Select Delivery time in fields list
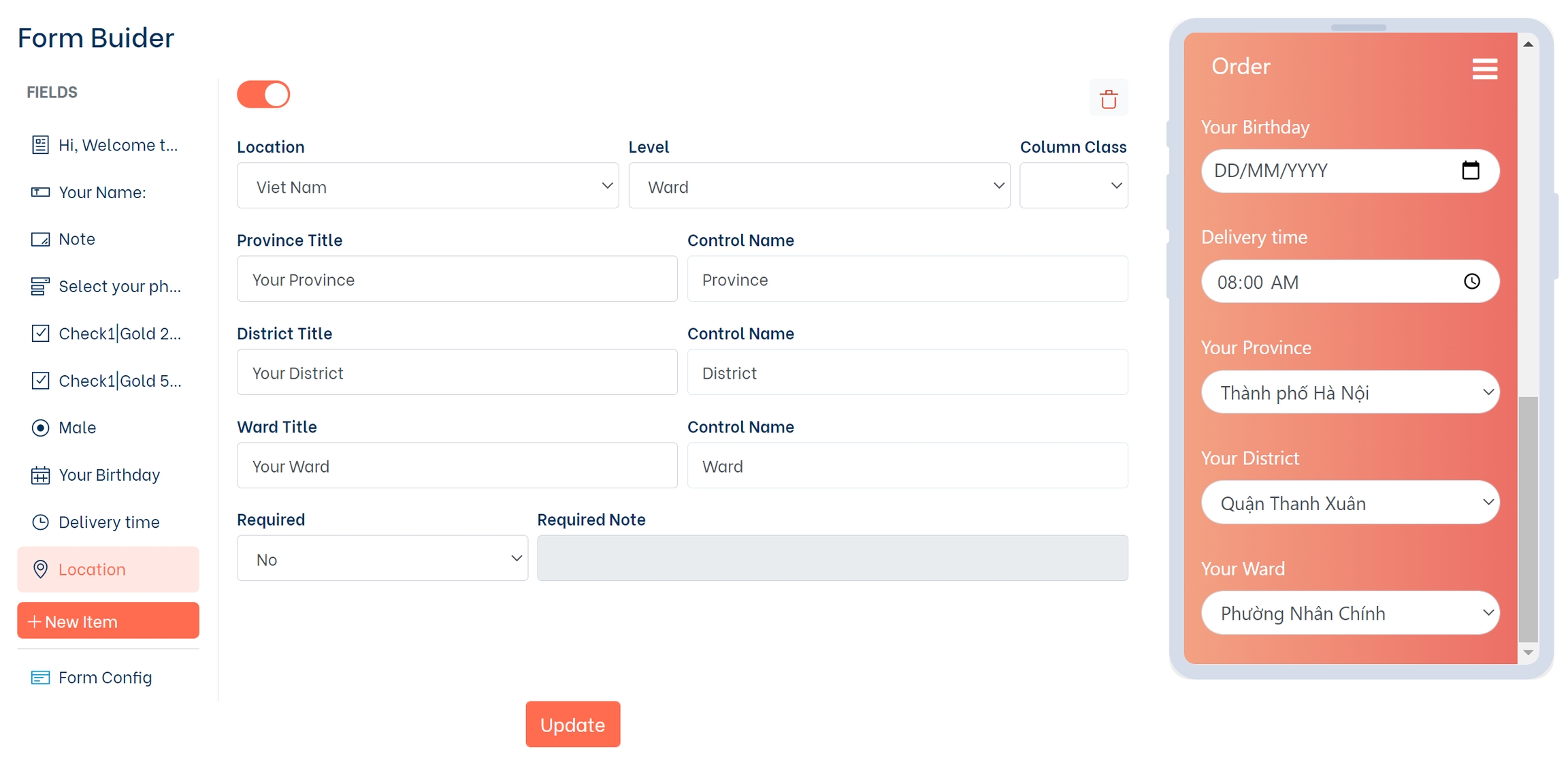This screenshot has height=760, width=1568. click(109, 522)
